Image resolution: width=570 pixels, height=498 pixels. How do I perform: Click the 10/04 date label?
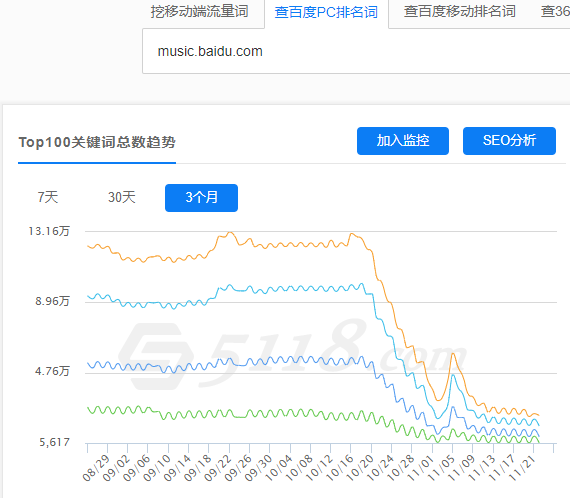279,468
